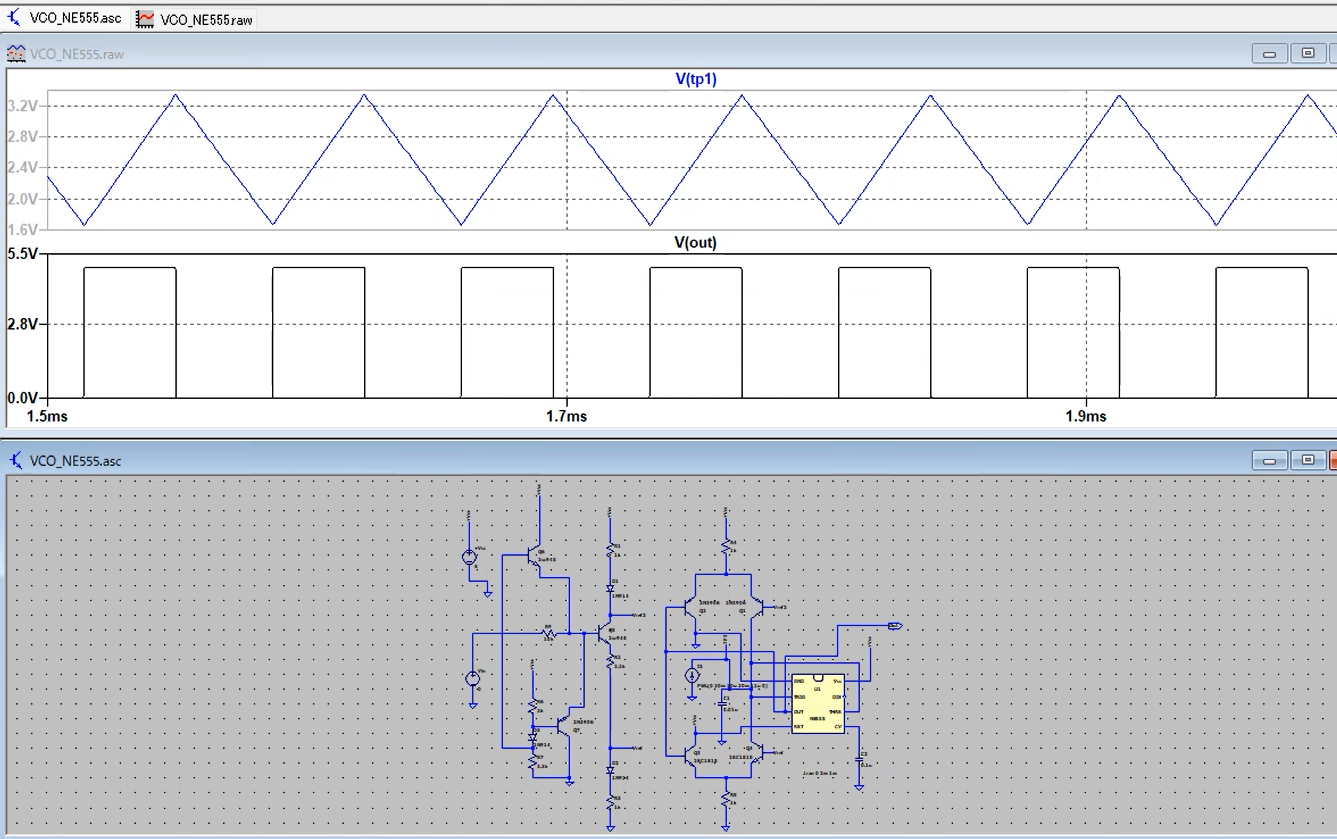Select the Vin voltage source symbol
Screen dimensions: 1337x839
pos(473,679)
